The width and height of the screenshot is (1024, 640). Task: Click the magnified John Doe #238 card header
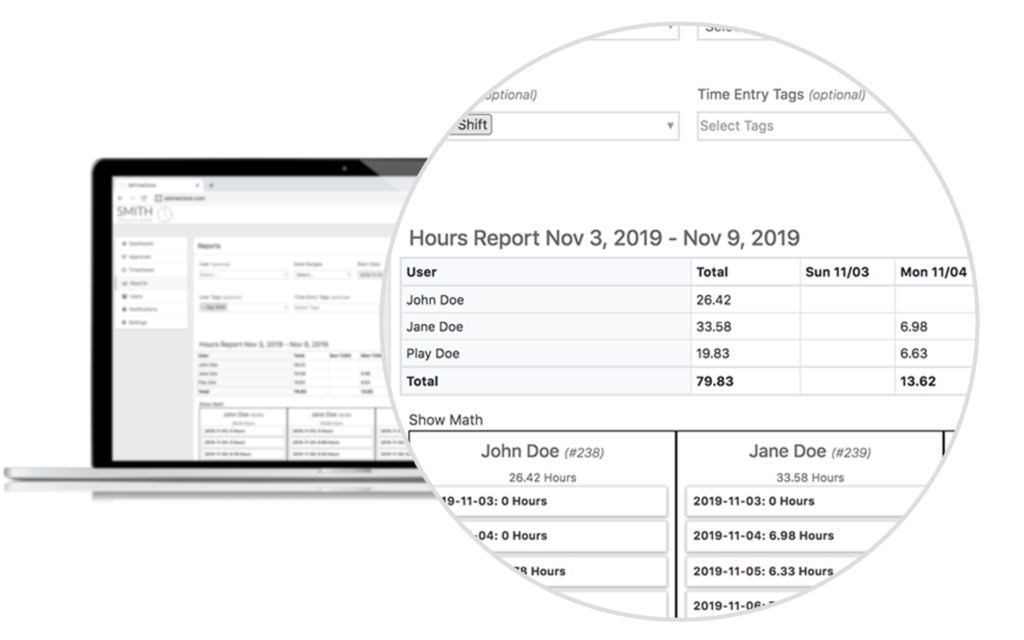click(x=542, y=452)
